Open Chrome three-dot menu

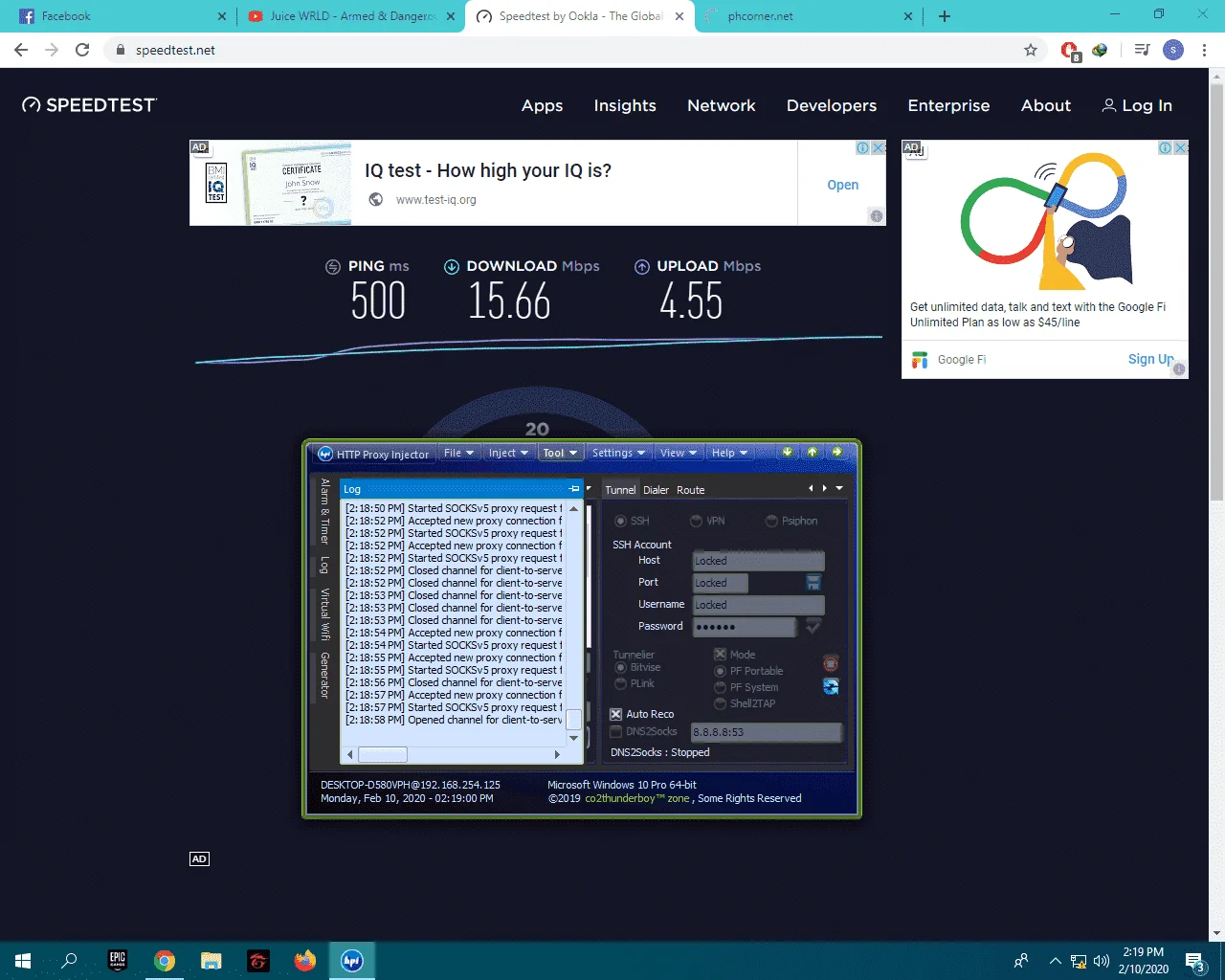1204,50
